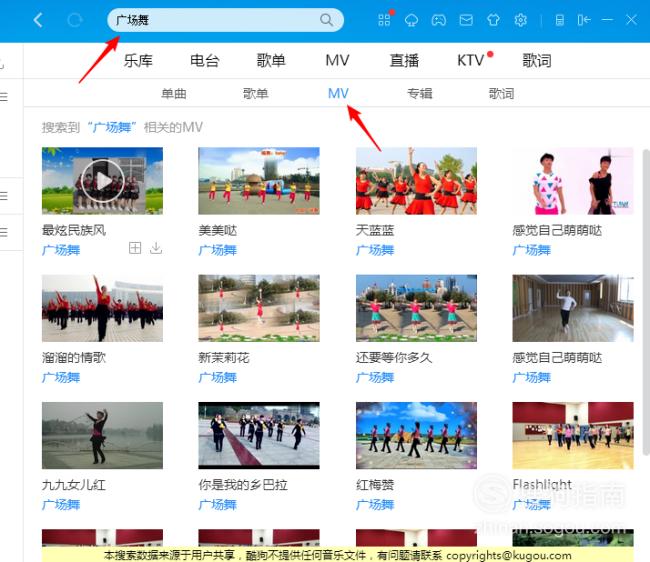
Task: Select the 单曲 search result filter
Action: [174, 94]
